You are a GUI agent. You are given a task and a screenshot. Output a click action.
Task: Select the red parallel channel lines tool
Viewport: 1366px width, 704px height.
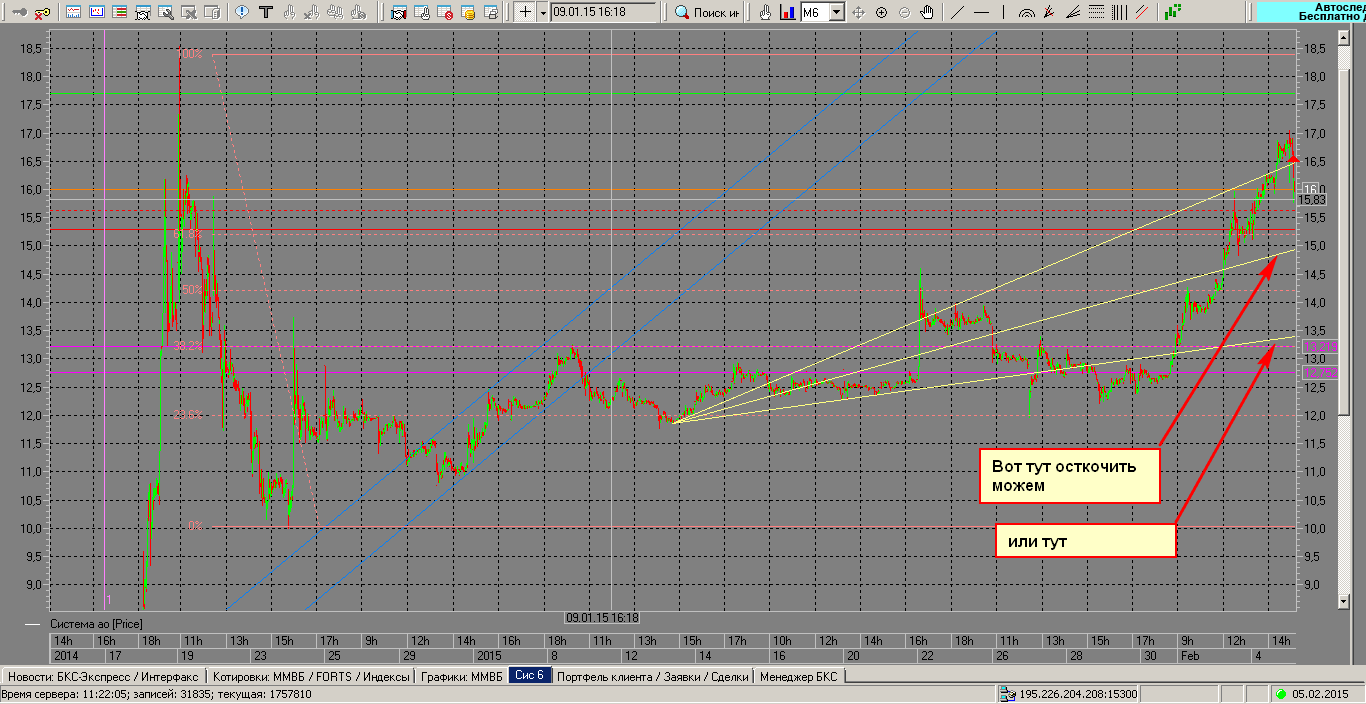(1142, 13)
